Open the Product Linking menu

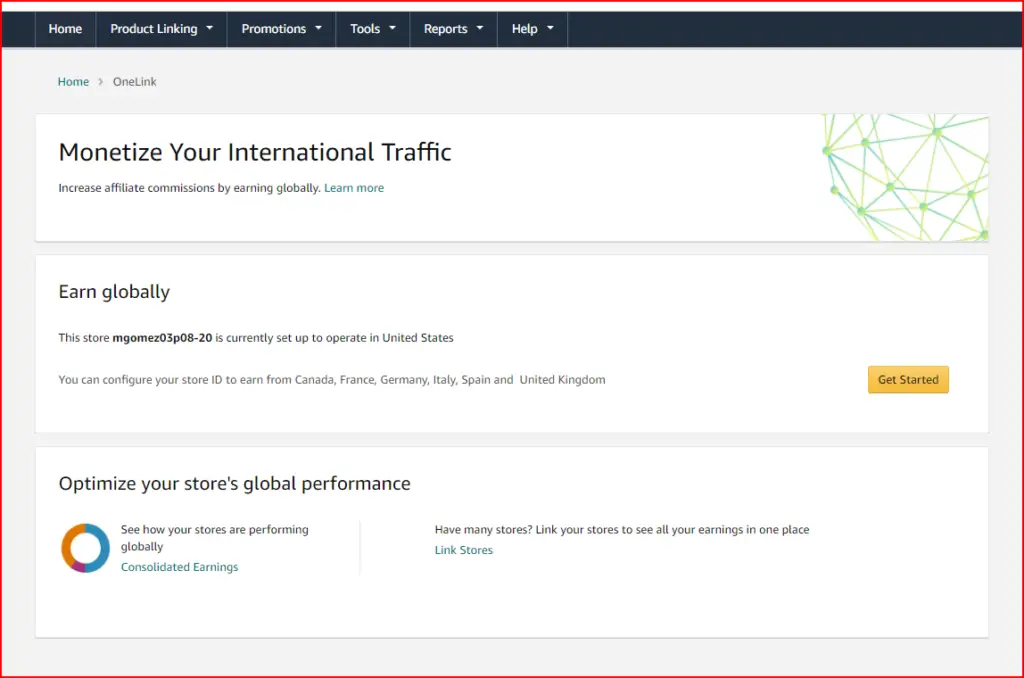coord(161,29)
